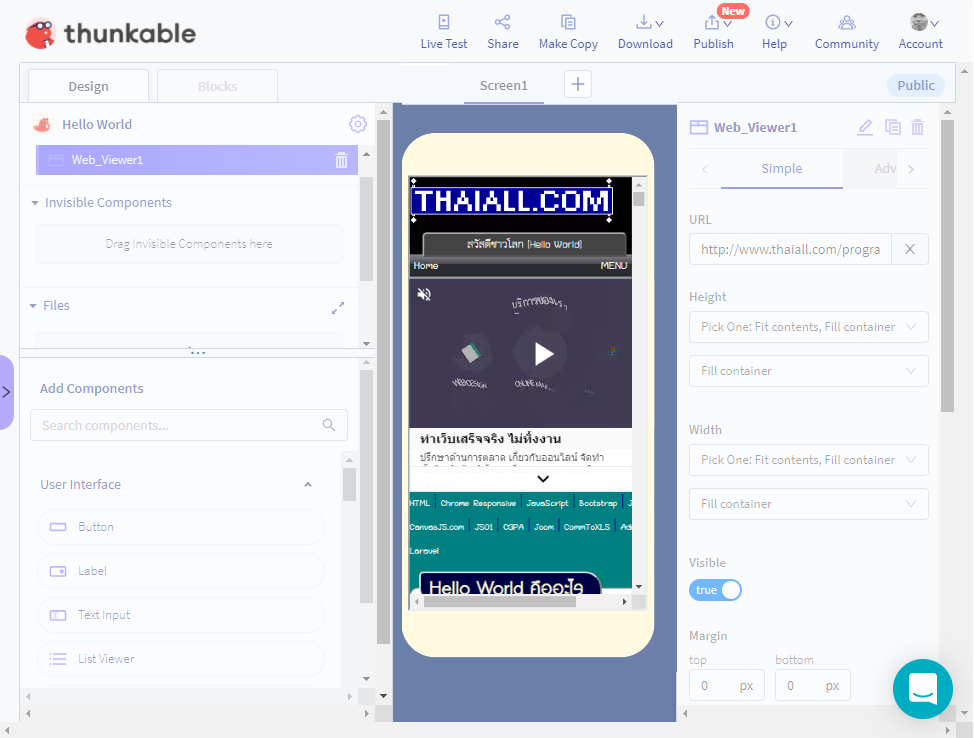Image resolution: width=974 pixels, height=738 pixels.
Task: Clear the URL field with X button
Action: (x=909, y=249)
